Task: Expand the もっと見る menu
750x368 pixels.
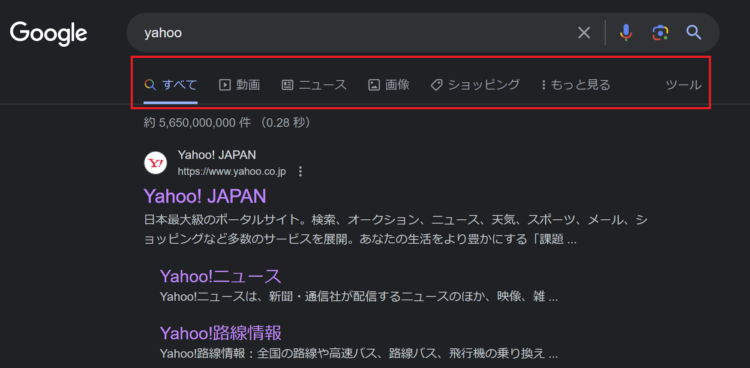Action: click(x=576, y=85)
